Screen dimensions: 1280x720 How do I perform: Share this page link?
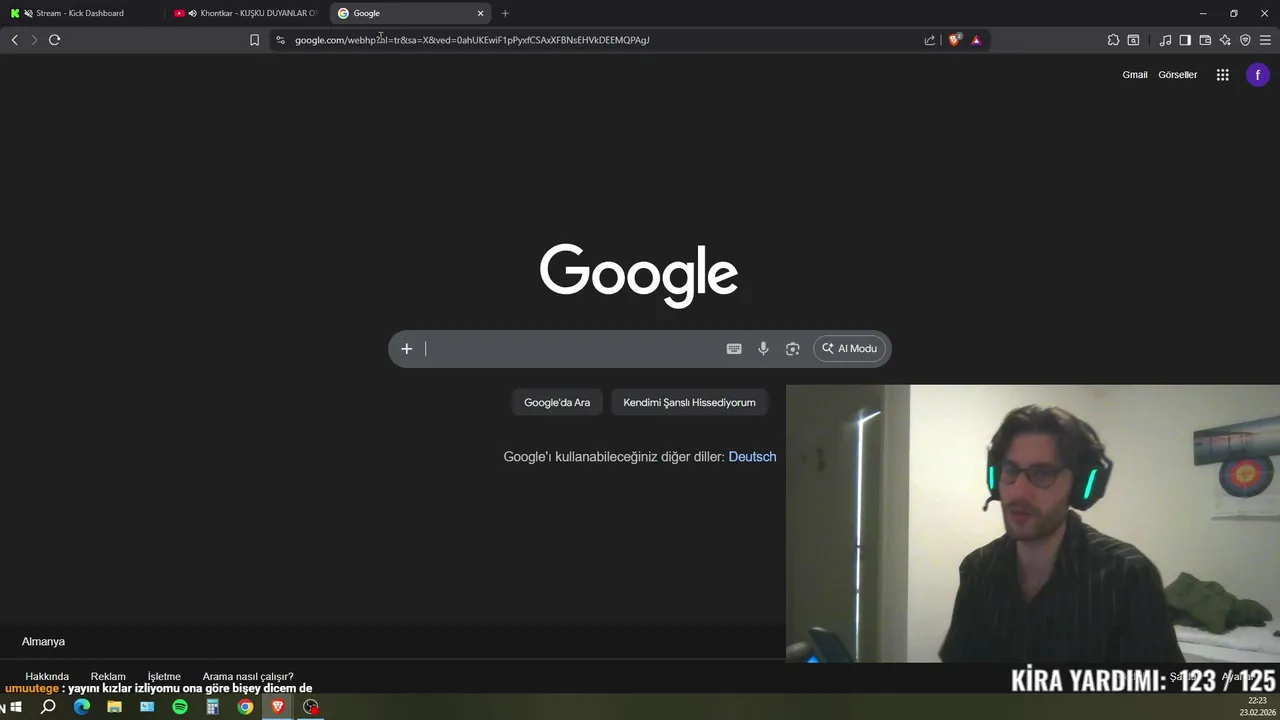coord(930,40)
